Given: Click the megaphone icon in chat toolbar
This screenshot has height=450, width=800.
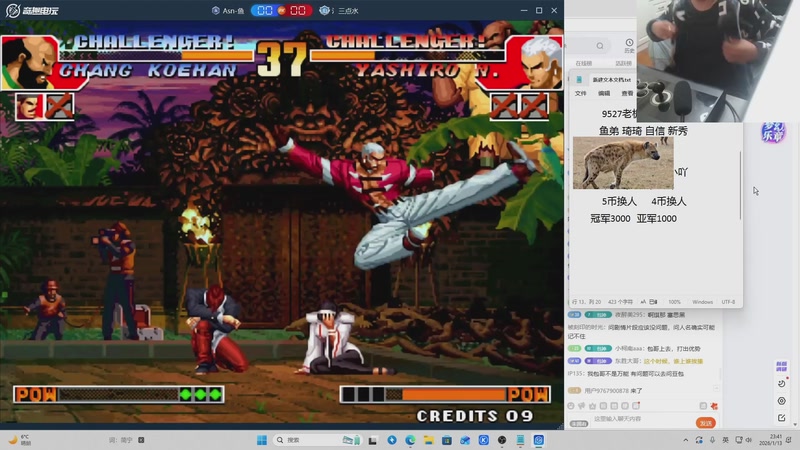Looking at the screenshot, I should coord(582,406).
